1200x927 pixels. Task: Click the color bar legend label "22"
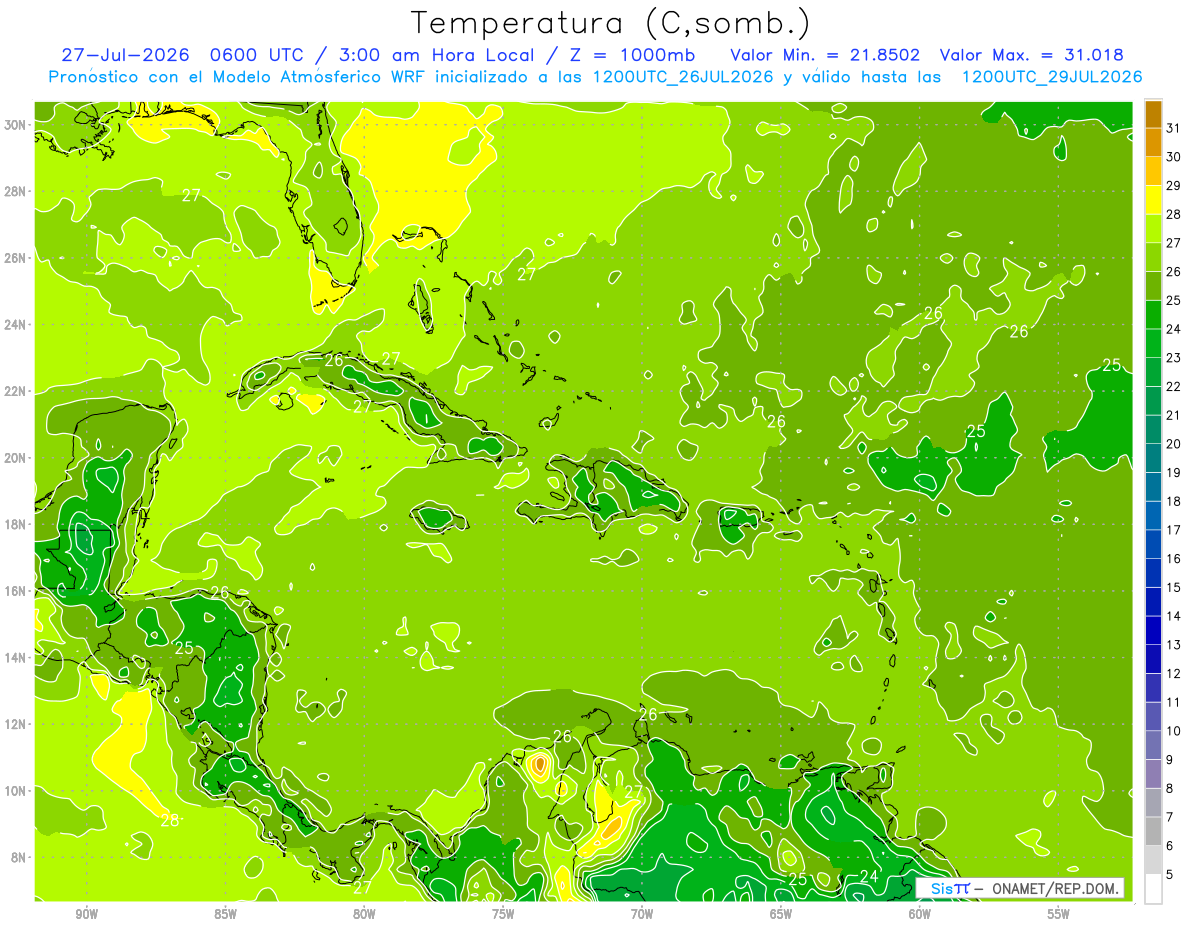click(x=1174, y=386)
